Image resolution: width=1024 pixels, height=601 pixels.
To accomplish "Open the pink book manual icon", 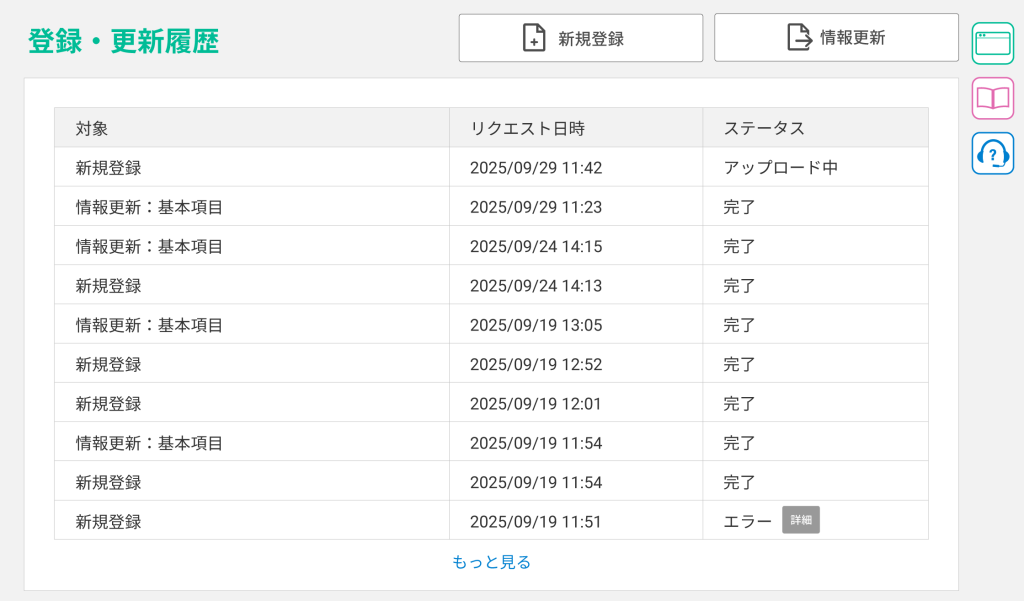I will coord(992,98).
